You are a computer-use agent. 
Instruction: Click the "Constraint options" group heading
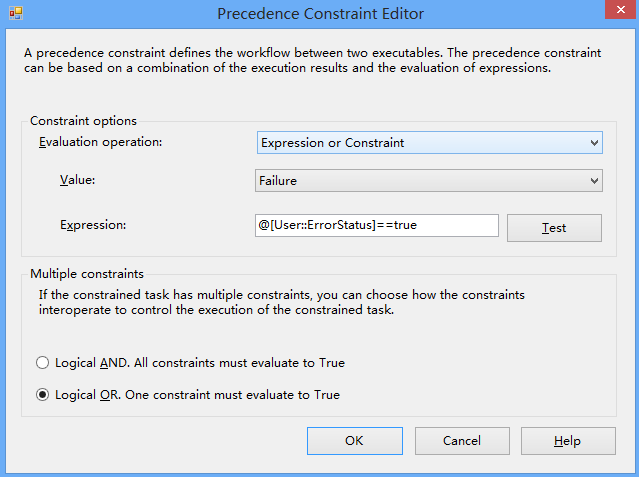(84, 121)
